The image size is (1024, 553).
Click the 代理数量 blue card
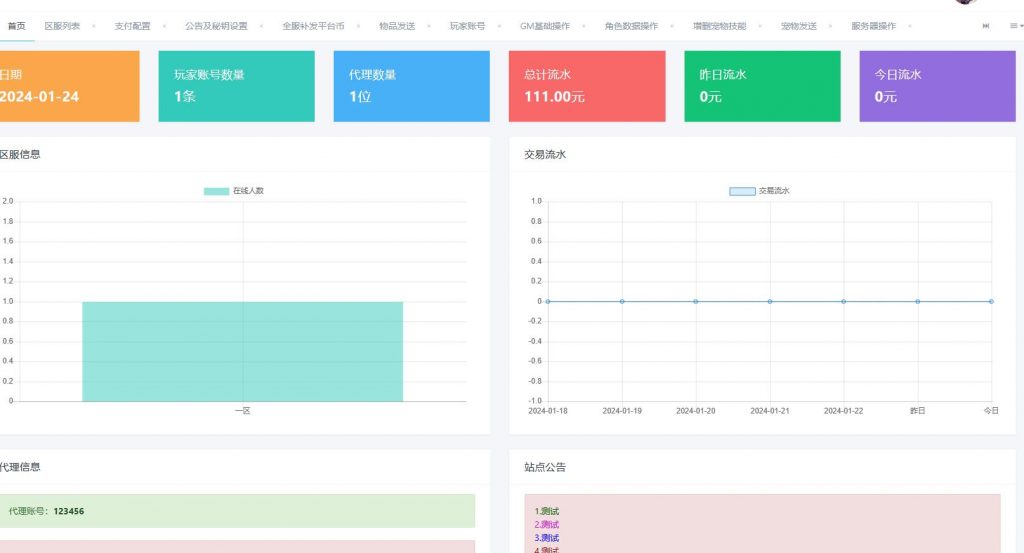point(411,86)
